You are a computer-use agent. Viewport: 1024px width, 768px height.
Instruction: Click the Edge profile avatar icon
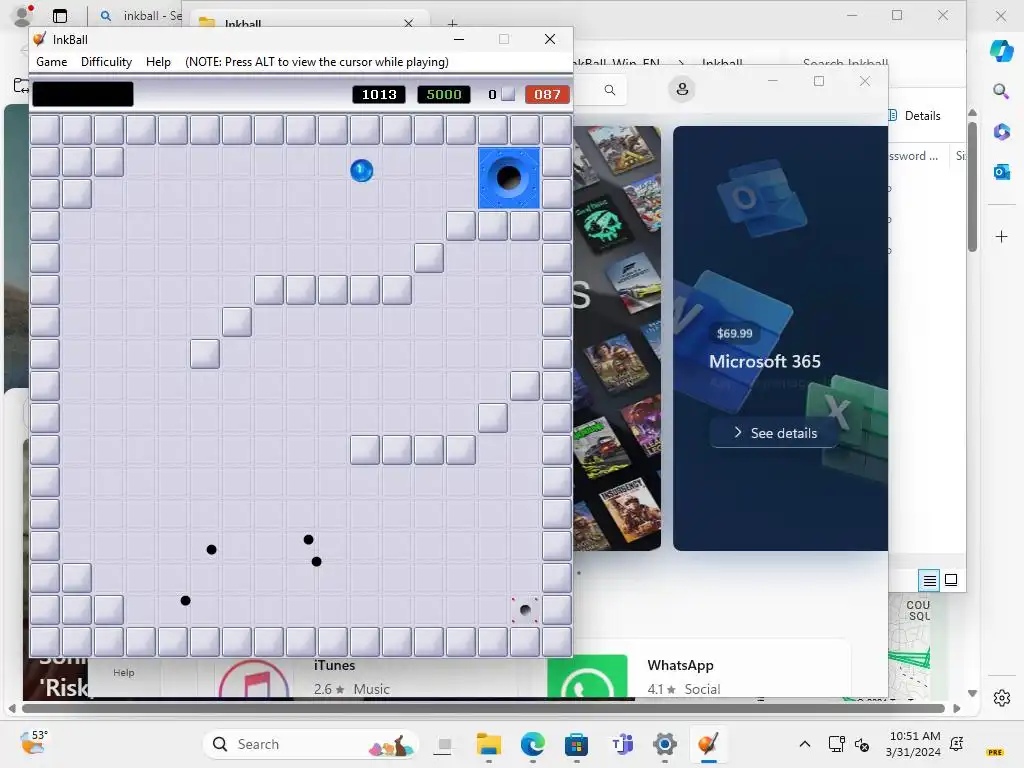coord(24,15)
